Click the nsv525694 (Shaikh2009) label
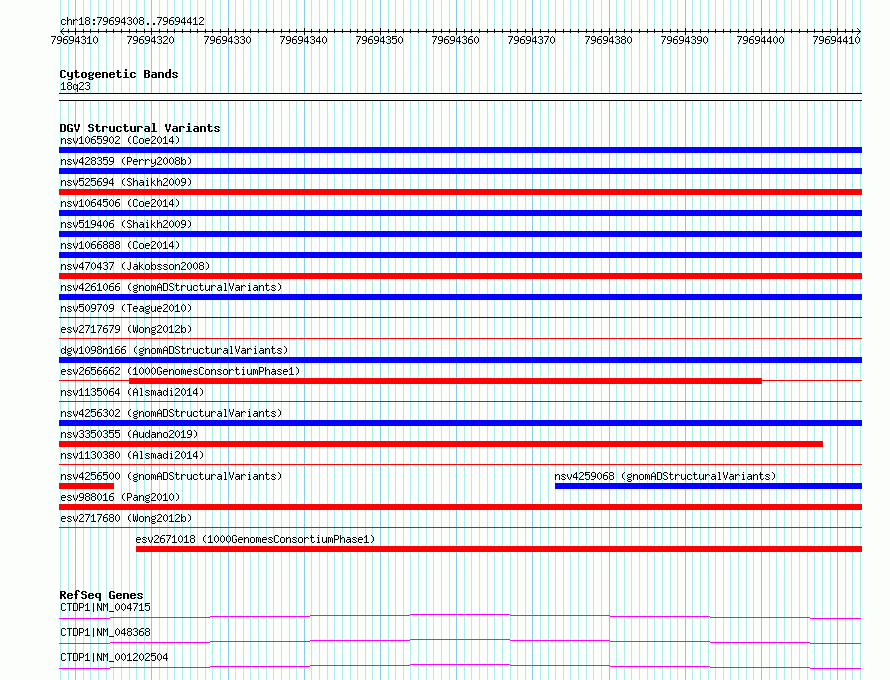890x680 pixels. 126,182
